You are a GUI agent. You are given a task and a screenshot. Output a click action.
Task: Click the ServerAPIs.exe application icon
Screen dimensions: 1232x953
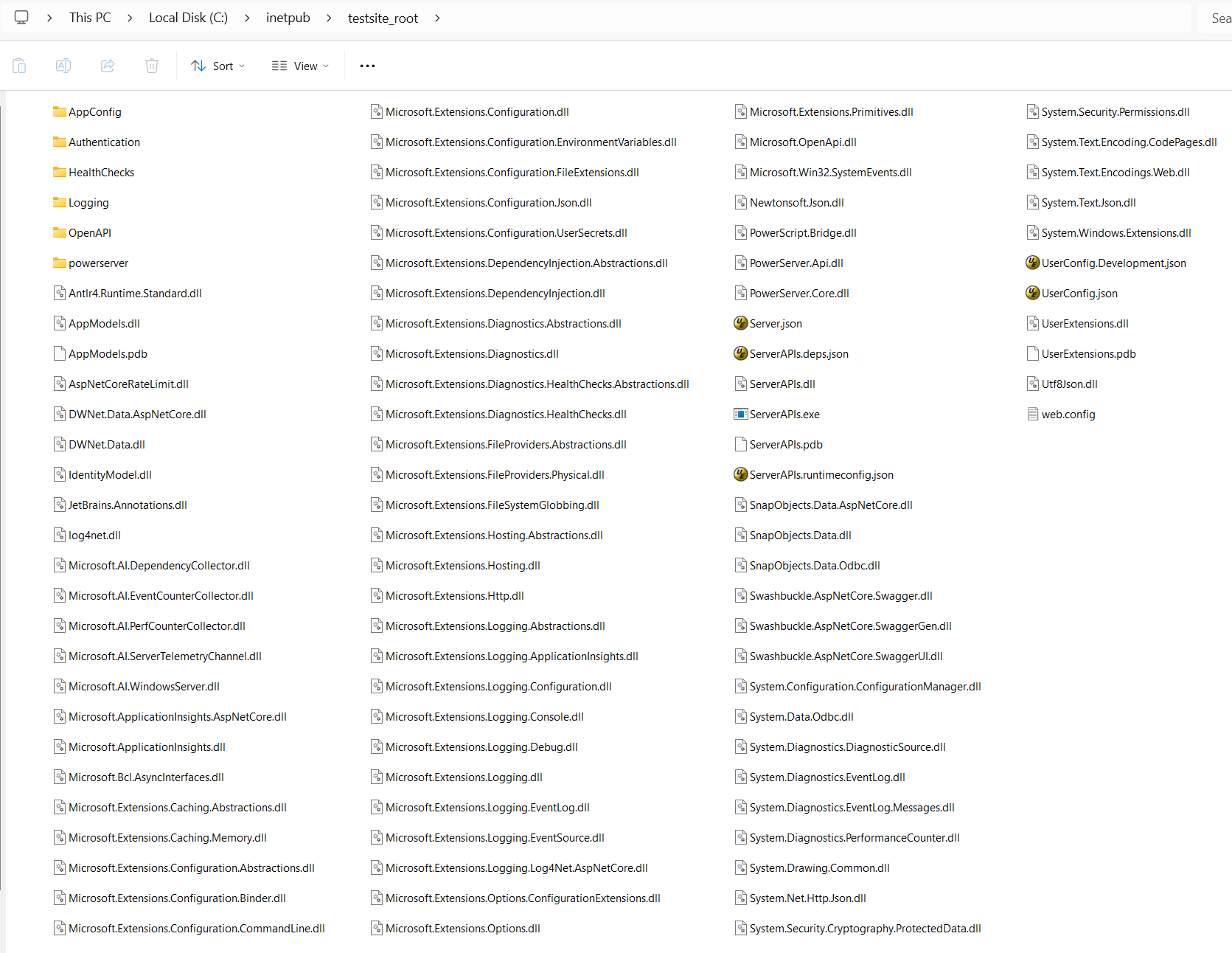(x=740, y=415)
